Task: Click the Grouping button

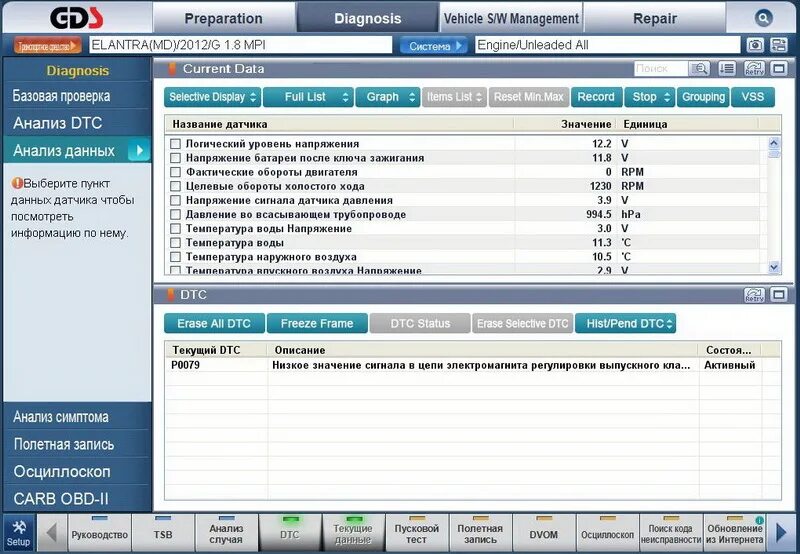Action: (703, 97)
